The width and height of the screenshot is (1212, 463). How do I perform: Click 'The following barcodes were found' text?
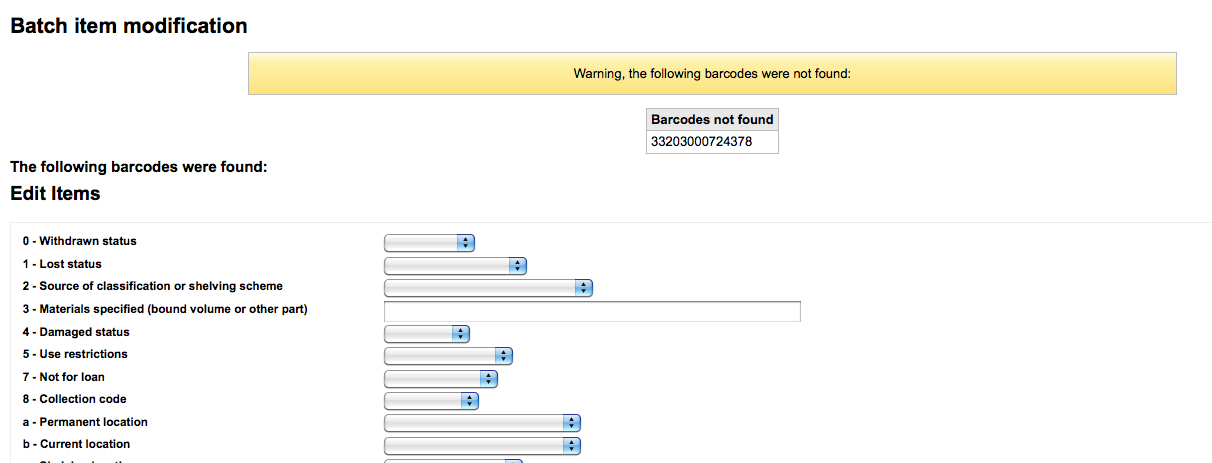[139, 167]
